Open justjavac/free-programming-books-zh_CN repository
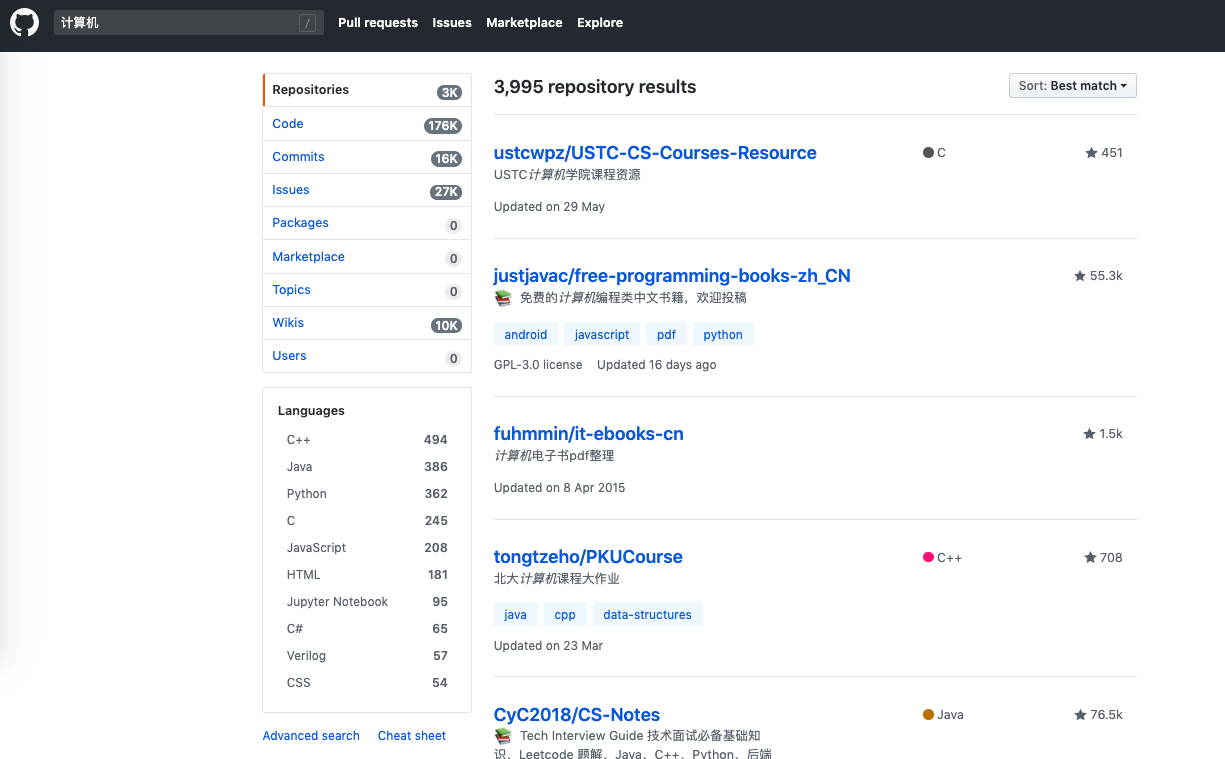Viewport: 1225px width, 759px height. [672, 276]
